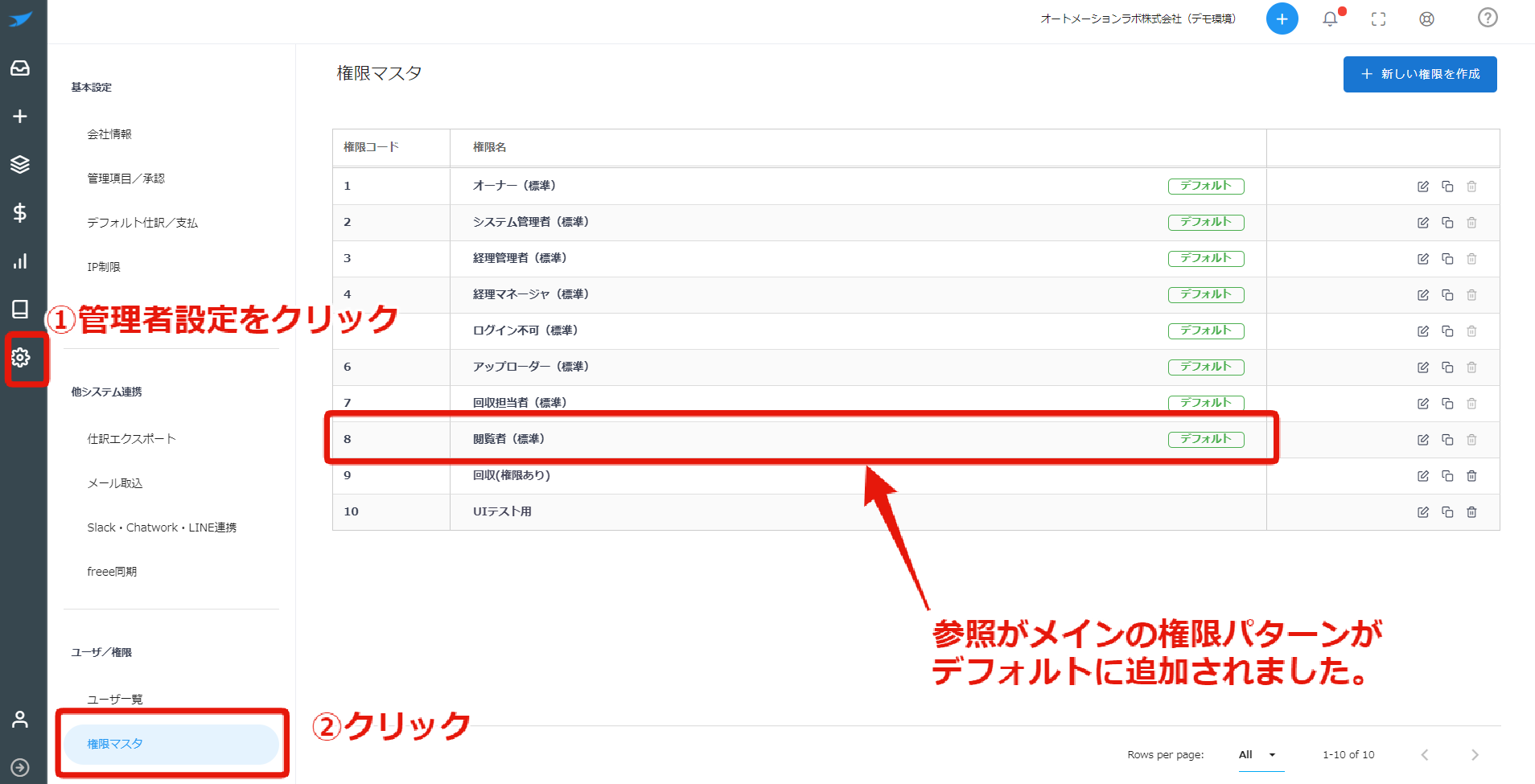Delete the UIテスト用 permission
The height and width of the screenshot is (784, 1535).
click(x=1471, y=512)
